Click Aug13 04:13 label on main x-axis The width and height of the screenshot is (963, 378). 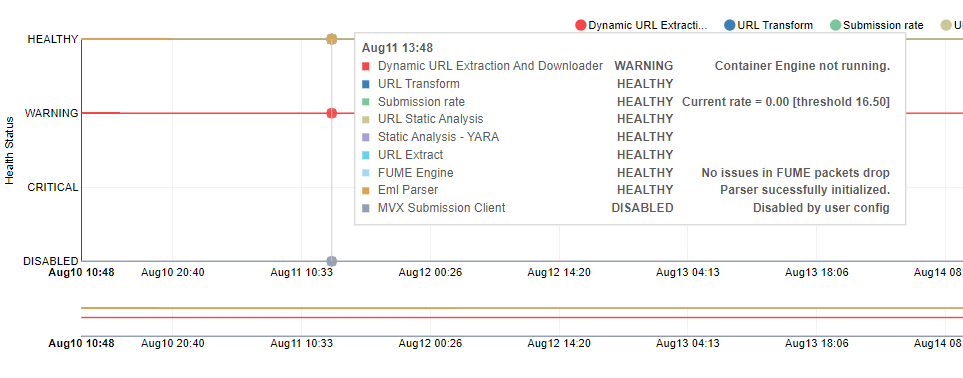point(687,272)
